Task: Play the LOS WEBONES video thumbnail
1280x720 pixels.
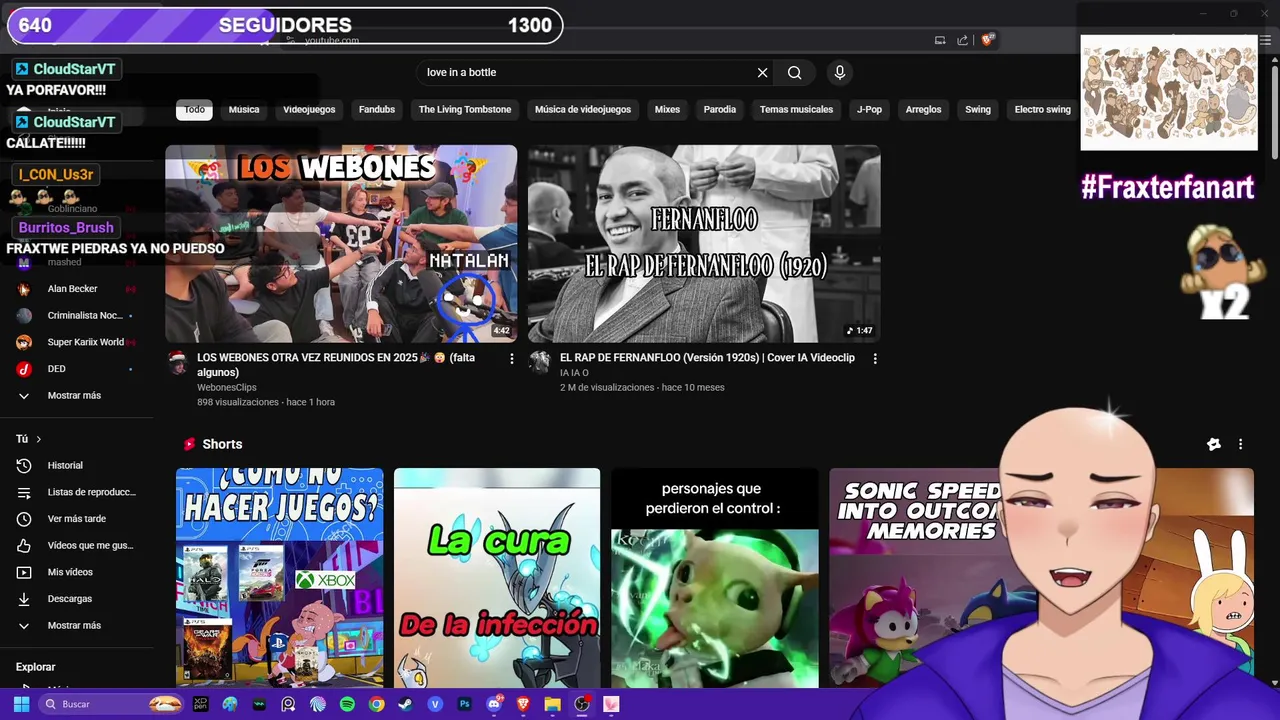Action: (x=341, y=244)
